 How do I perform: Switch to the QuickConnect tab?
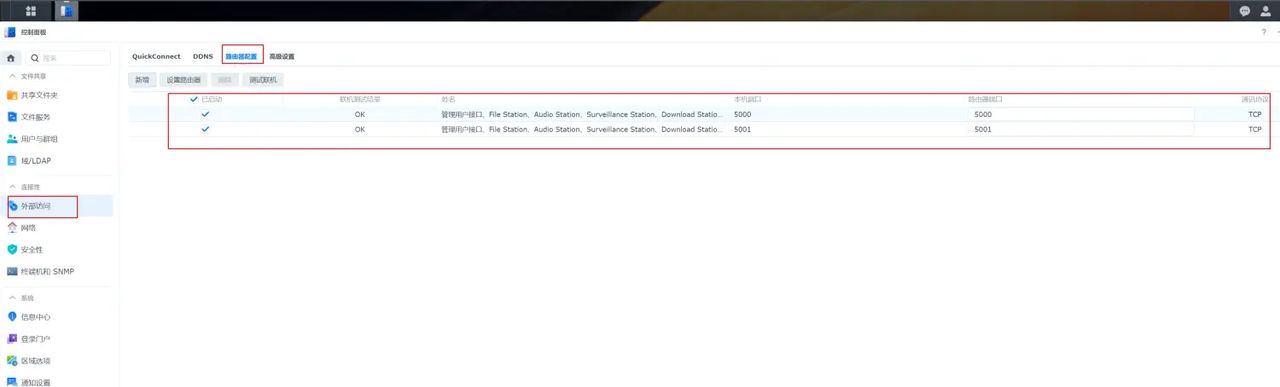pyautogui.click(x=156, y=56)
